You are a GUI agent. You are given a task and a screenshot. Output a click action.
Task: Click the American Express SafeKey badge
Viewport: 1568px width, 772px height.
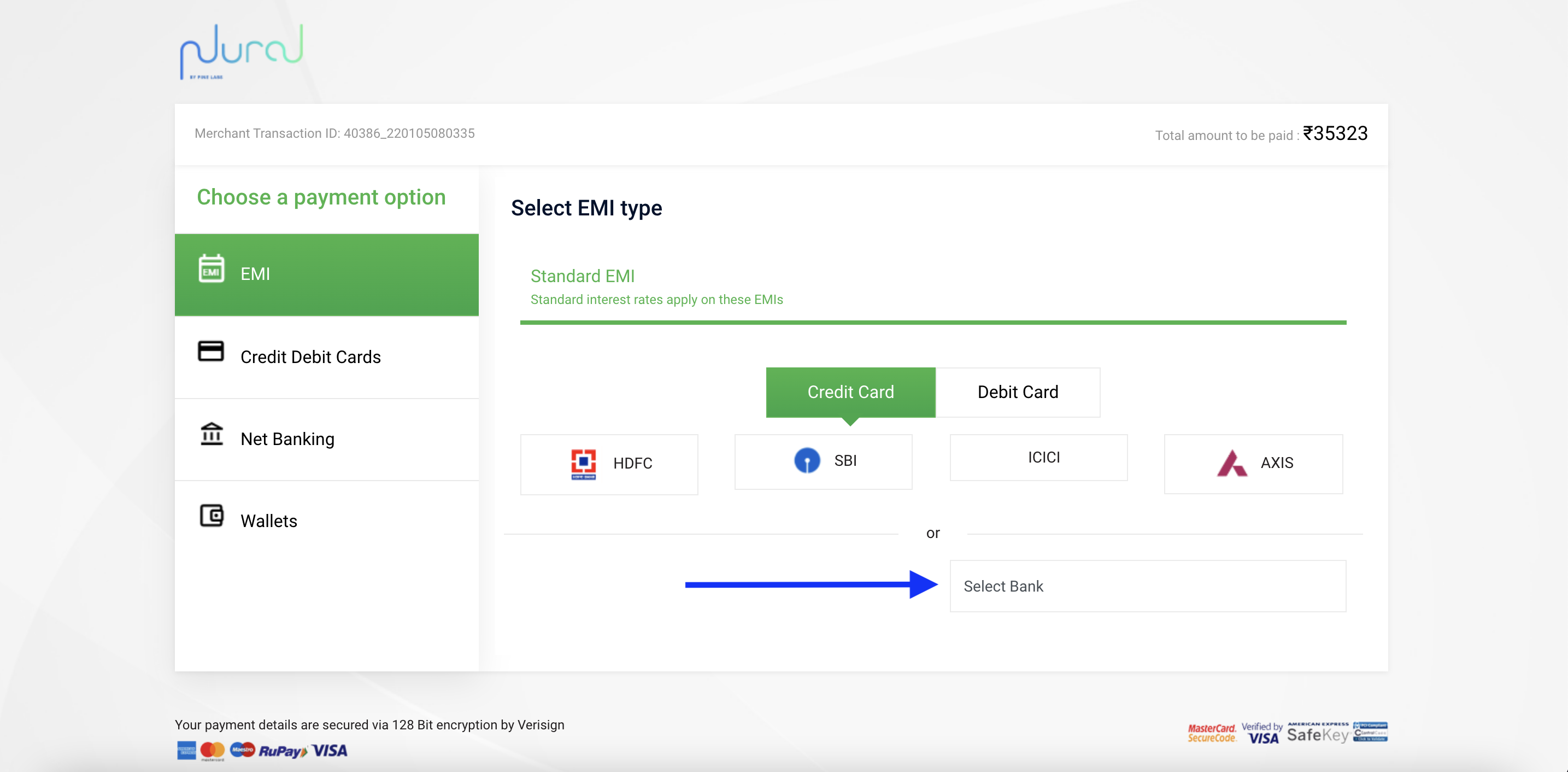(1318, 733)
